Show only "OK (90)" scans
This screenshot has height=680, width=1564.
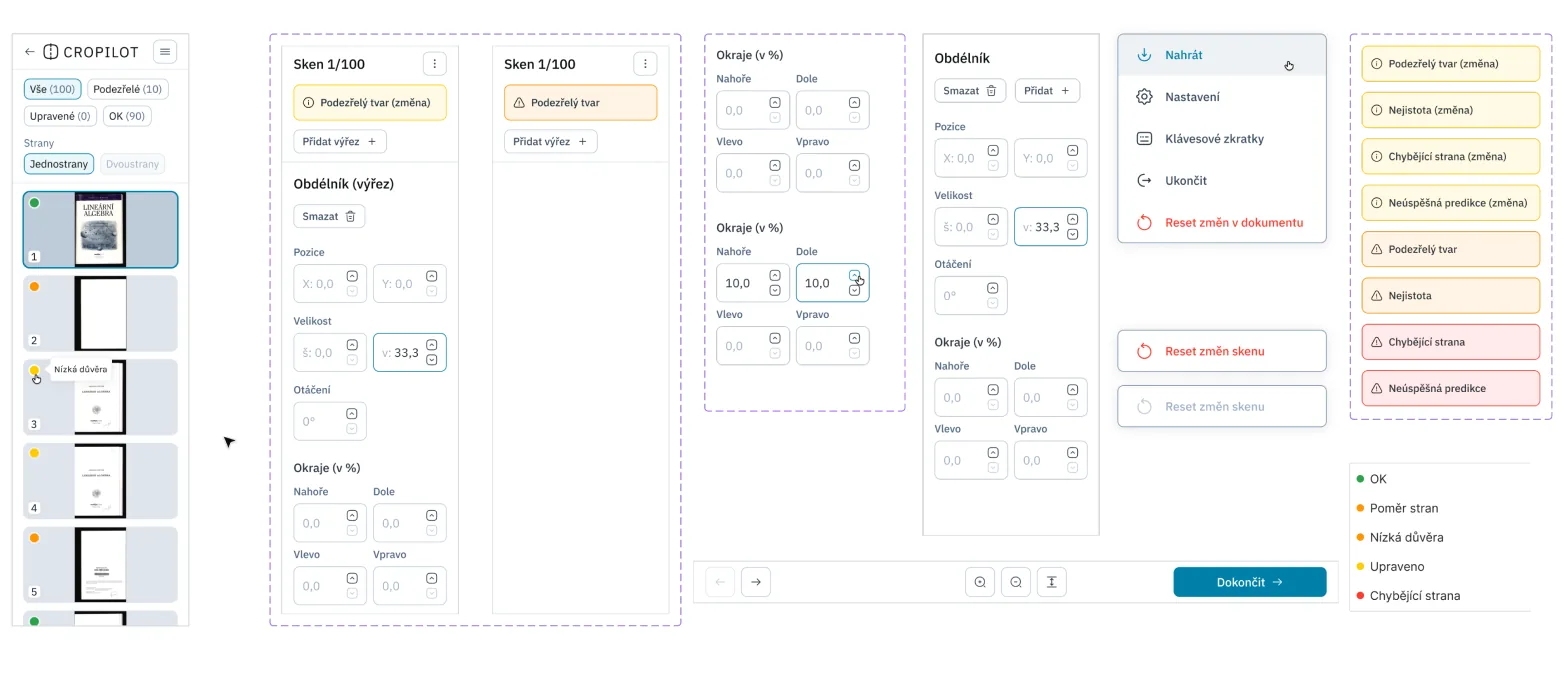click(x=127, y=116)
